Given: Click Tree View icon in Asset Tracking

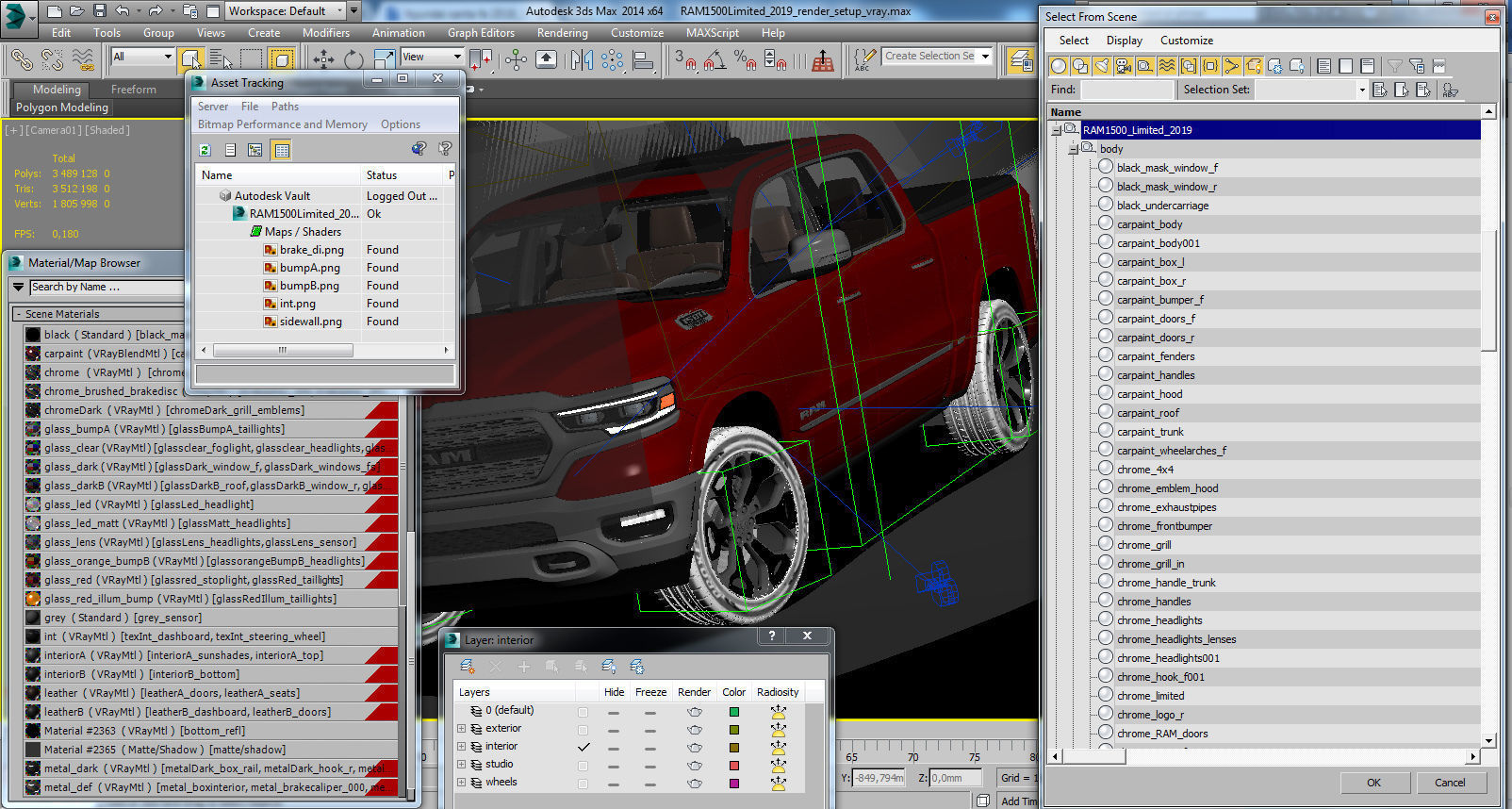Looking at the screenshot, I should pos(255,149).
